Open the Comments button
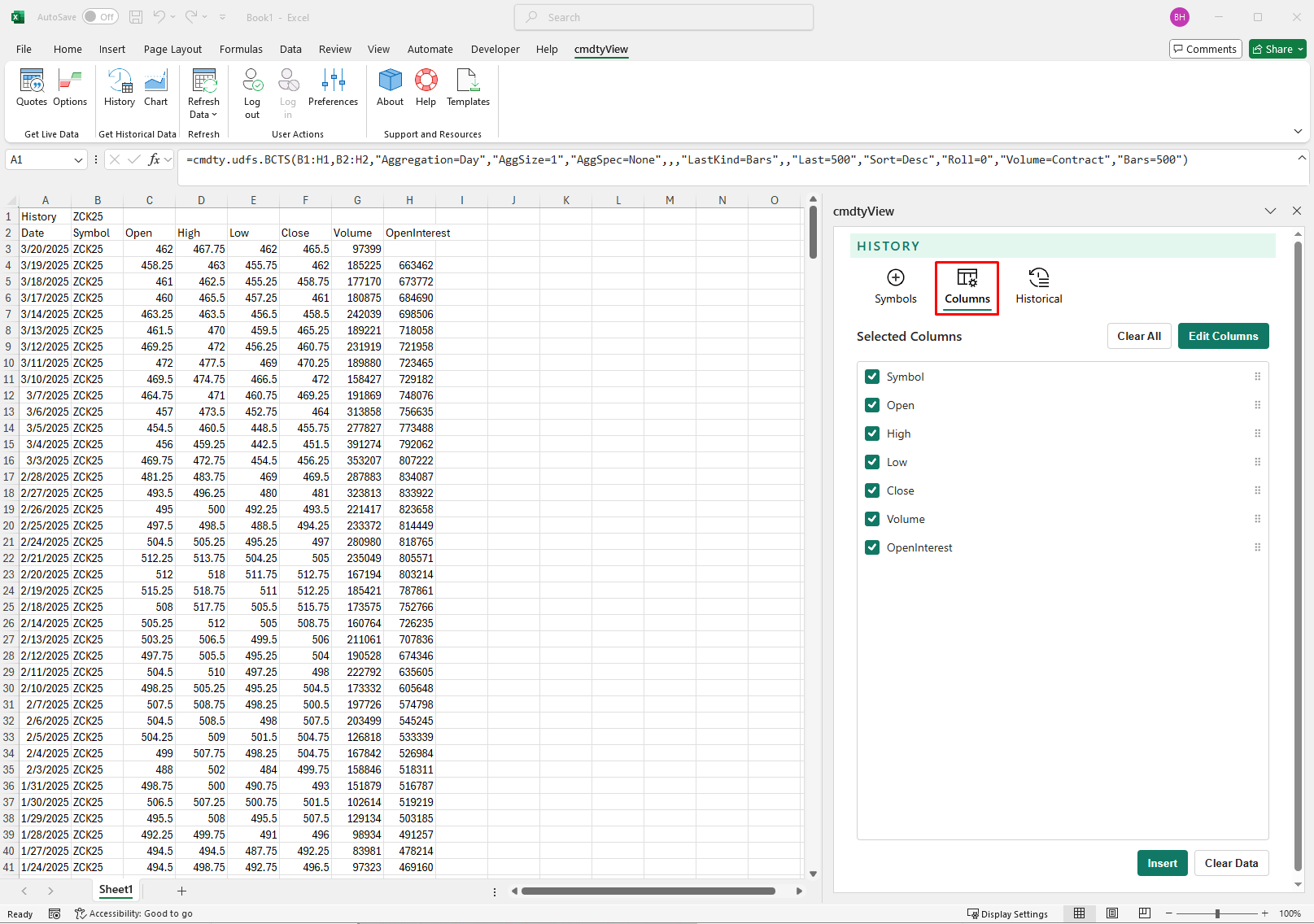 click(x=1205, y=49)
